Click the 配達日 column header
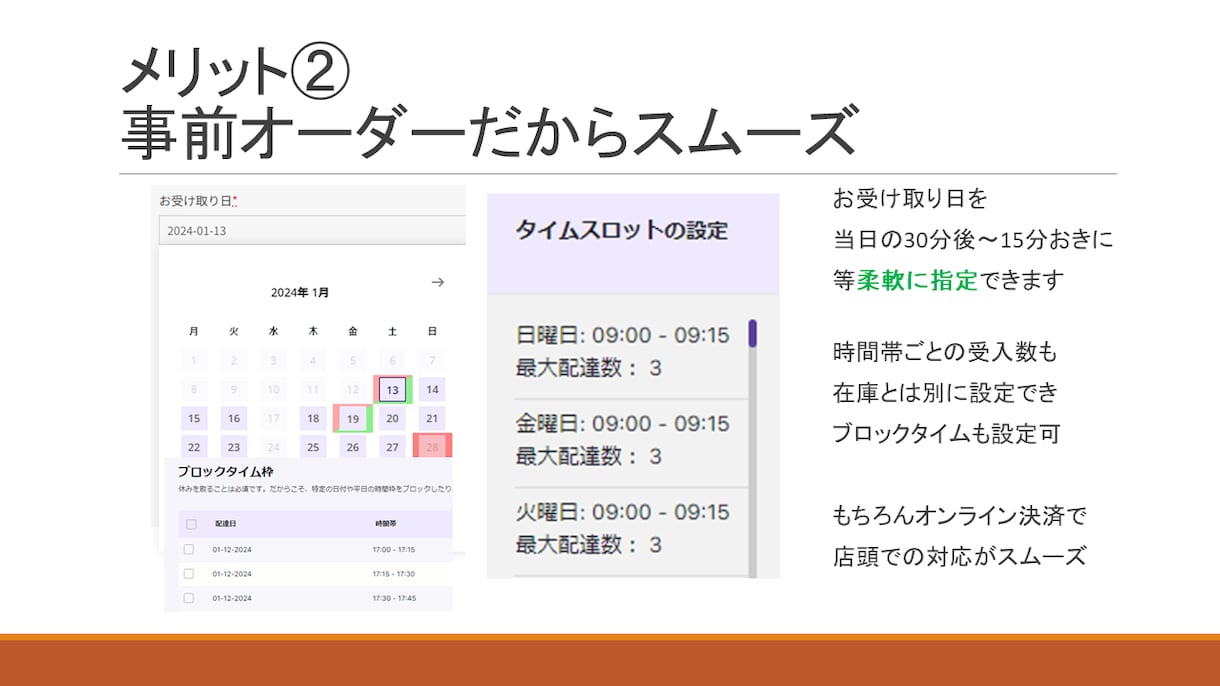This screenshot has height=686, width=1220. (225, 524)
